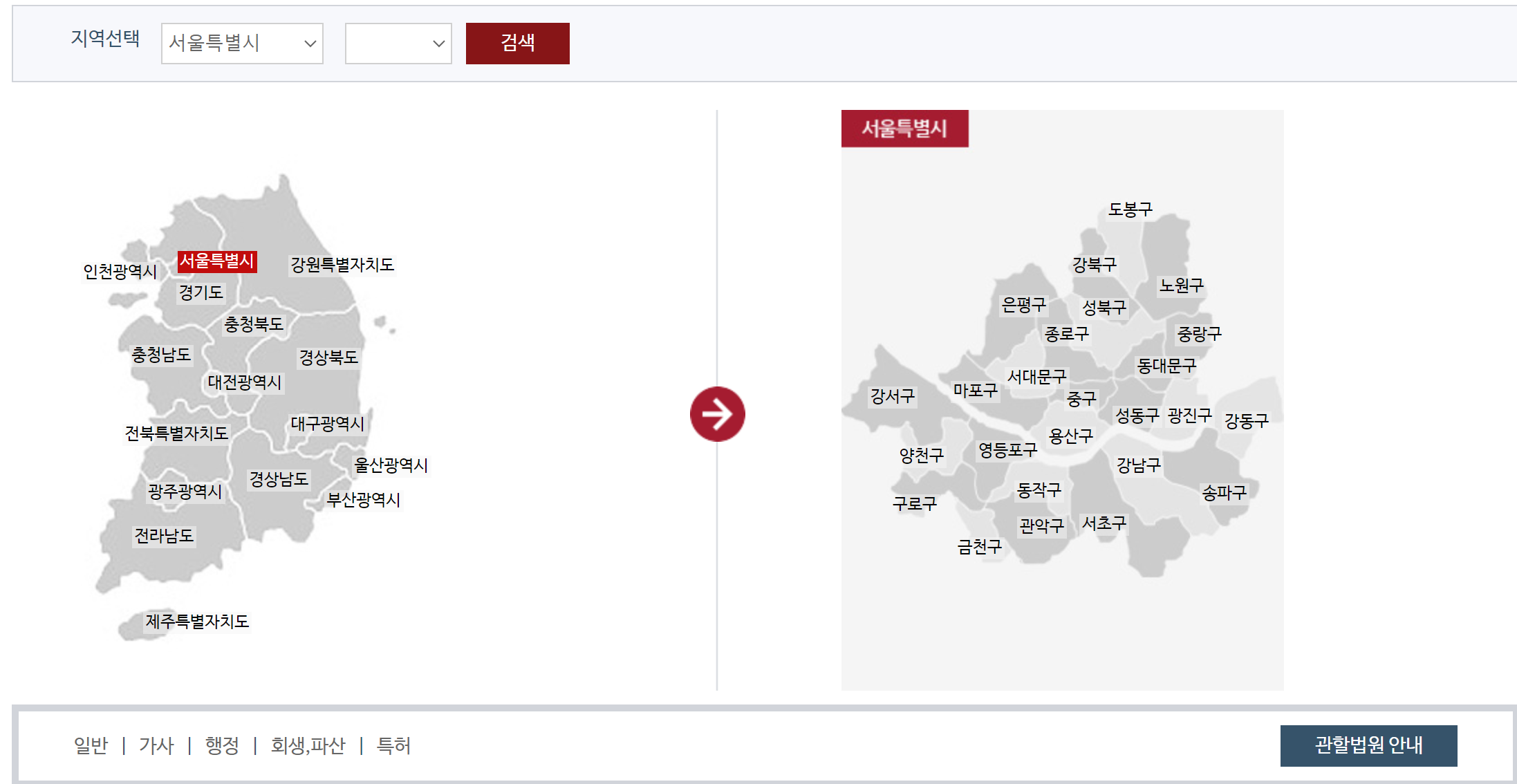
Task: Select 송파구 district label
Action: pos(1224,493)
